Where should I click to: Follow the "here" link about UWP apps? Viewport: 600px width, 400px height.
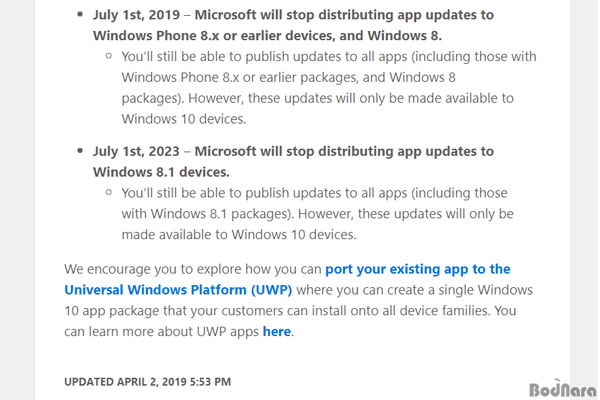[277, 331]
